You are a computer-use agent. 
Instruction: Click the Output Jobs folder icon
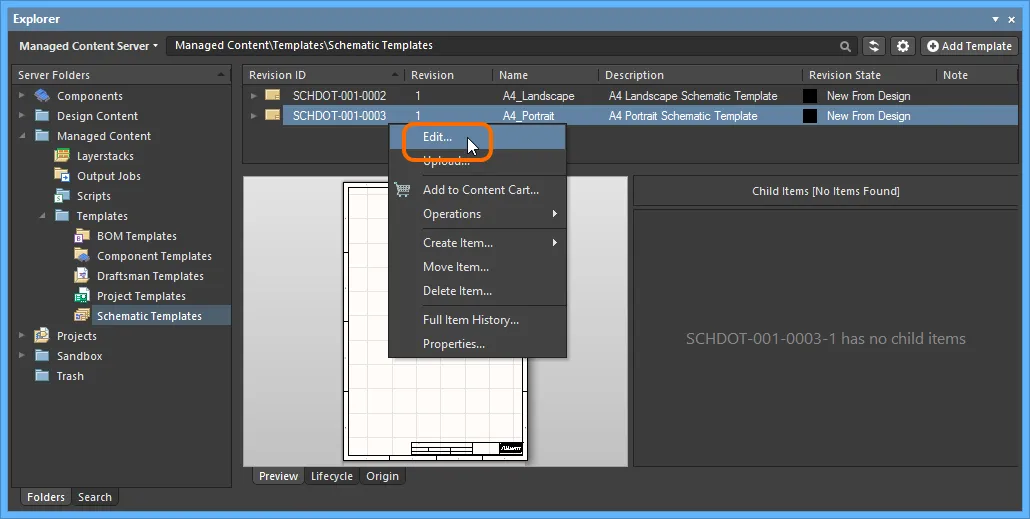62,175
